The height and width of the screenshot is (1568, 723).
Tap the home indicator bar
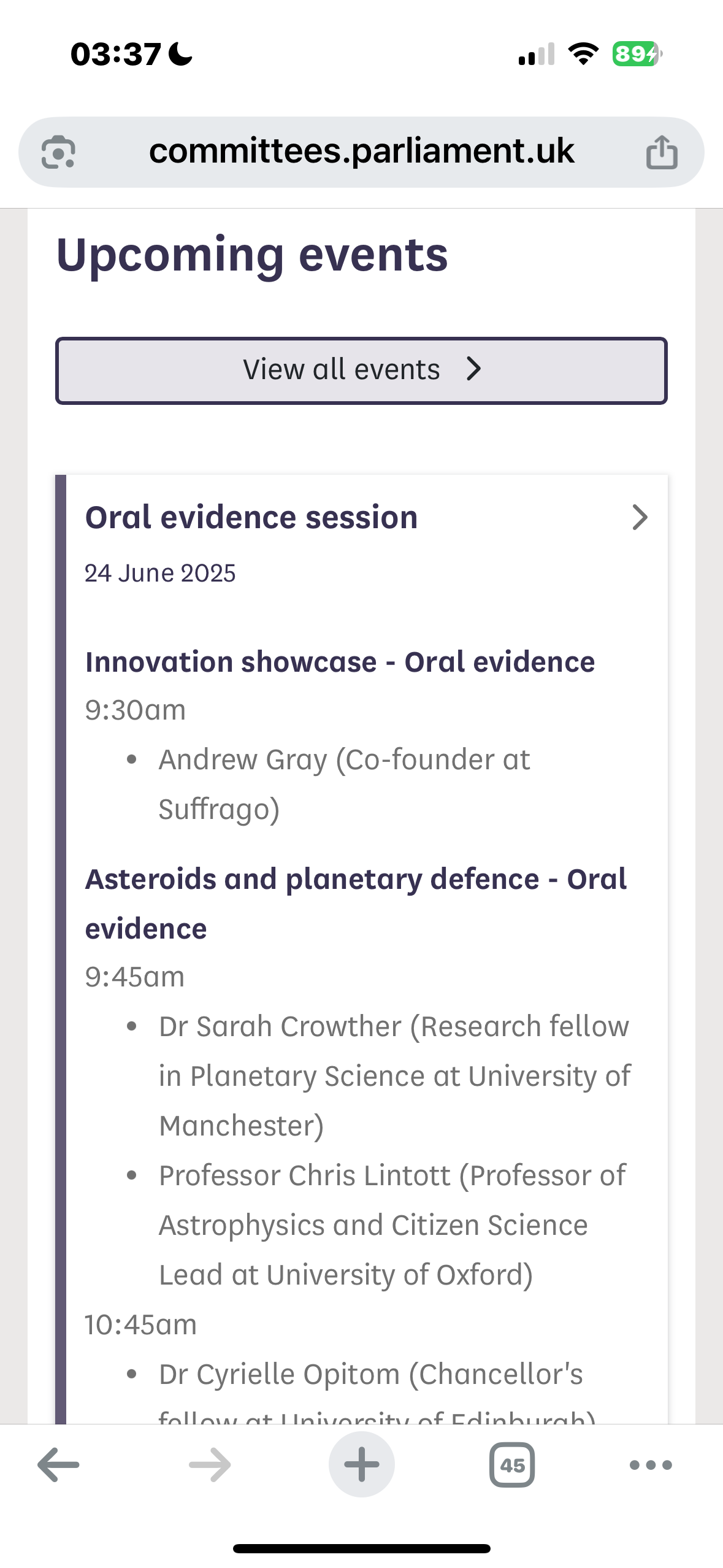pyautogui.click(x=361, y=1548)
